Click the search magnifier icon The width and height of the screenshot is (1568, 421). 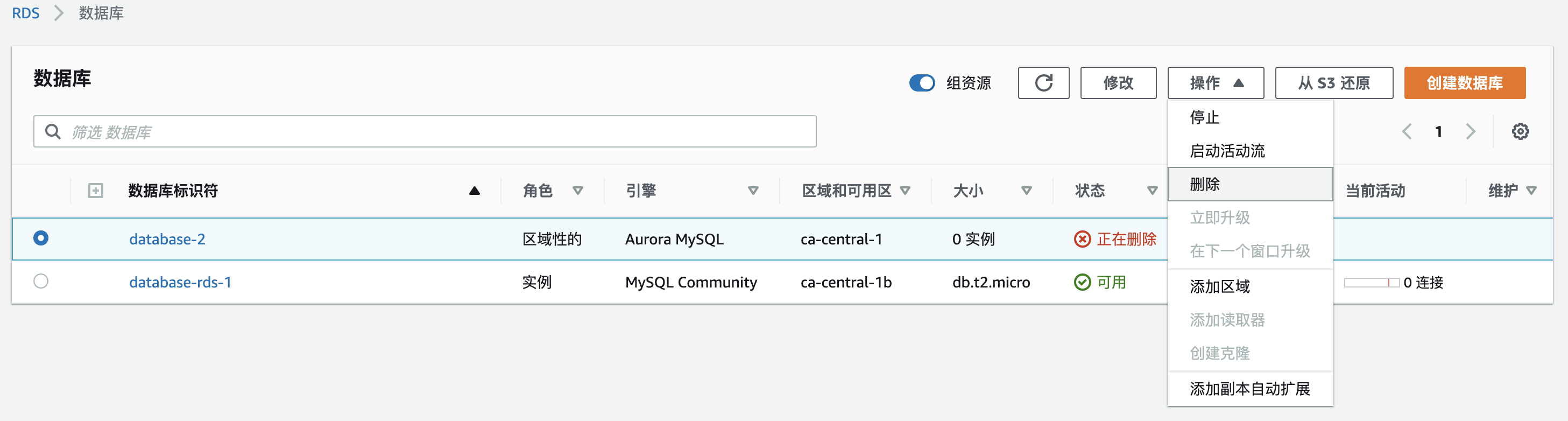(x=53, y=131)
